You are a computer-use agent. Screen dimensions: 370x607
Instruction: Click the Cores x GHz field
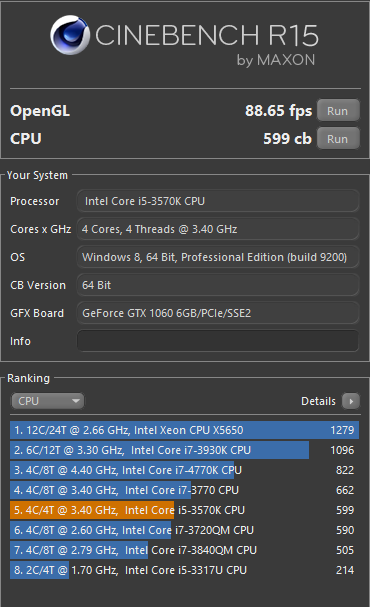coord(218,229)
